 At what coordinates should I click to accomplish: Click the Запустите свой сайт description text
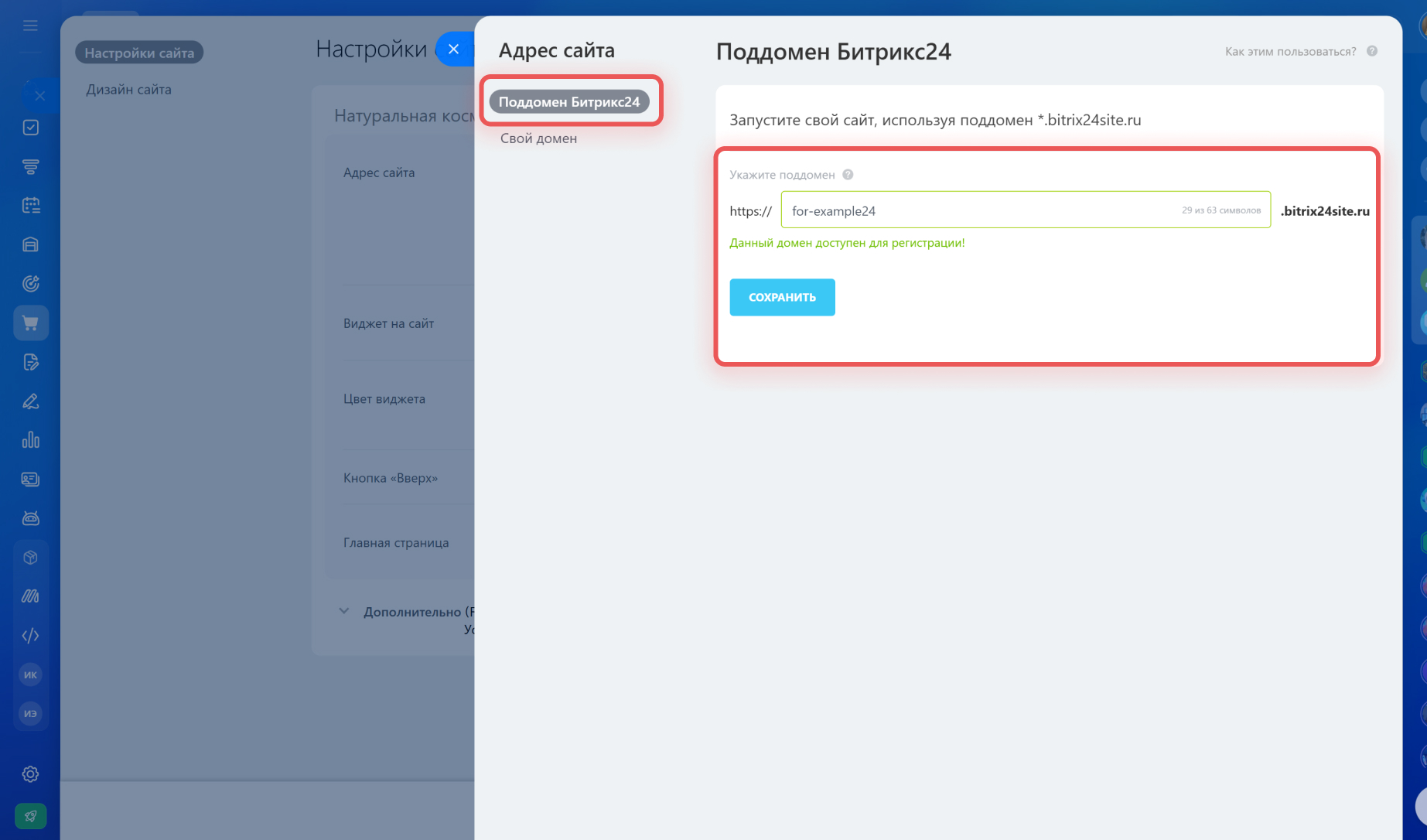tap(935, 120)
